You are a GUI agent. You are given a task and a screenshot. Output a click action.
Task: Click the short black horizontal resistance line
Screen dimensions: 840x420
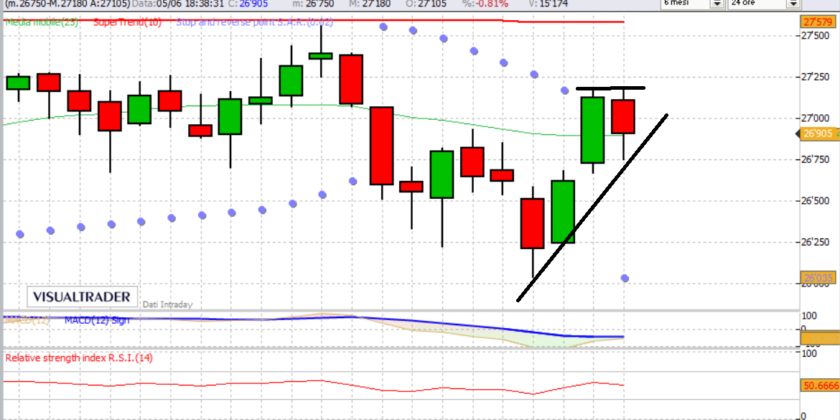pyautogui.click(x=609, y=88)
